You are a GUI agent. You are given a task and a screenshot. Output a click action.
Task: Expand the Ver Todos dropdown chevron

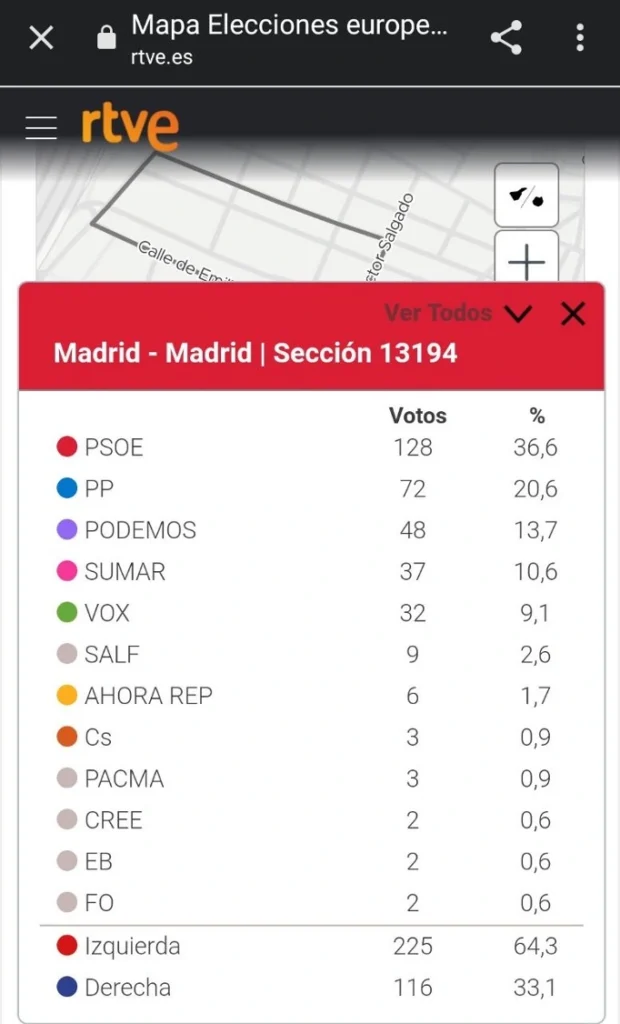[x=518, y=313]
